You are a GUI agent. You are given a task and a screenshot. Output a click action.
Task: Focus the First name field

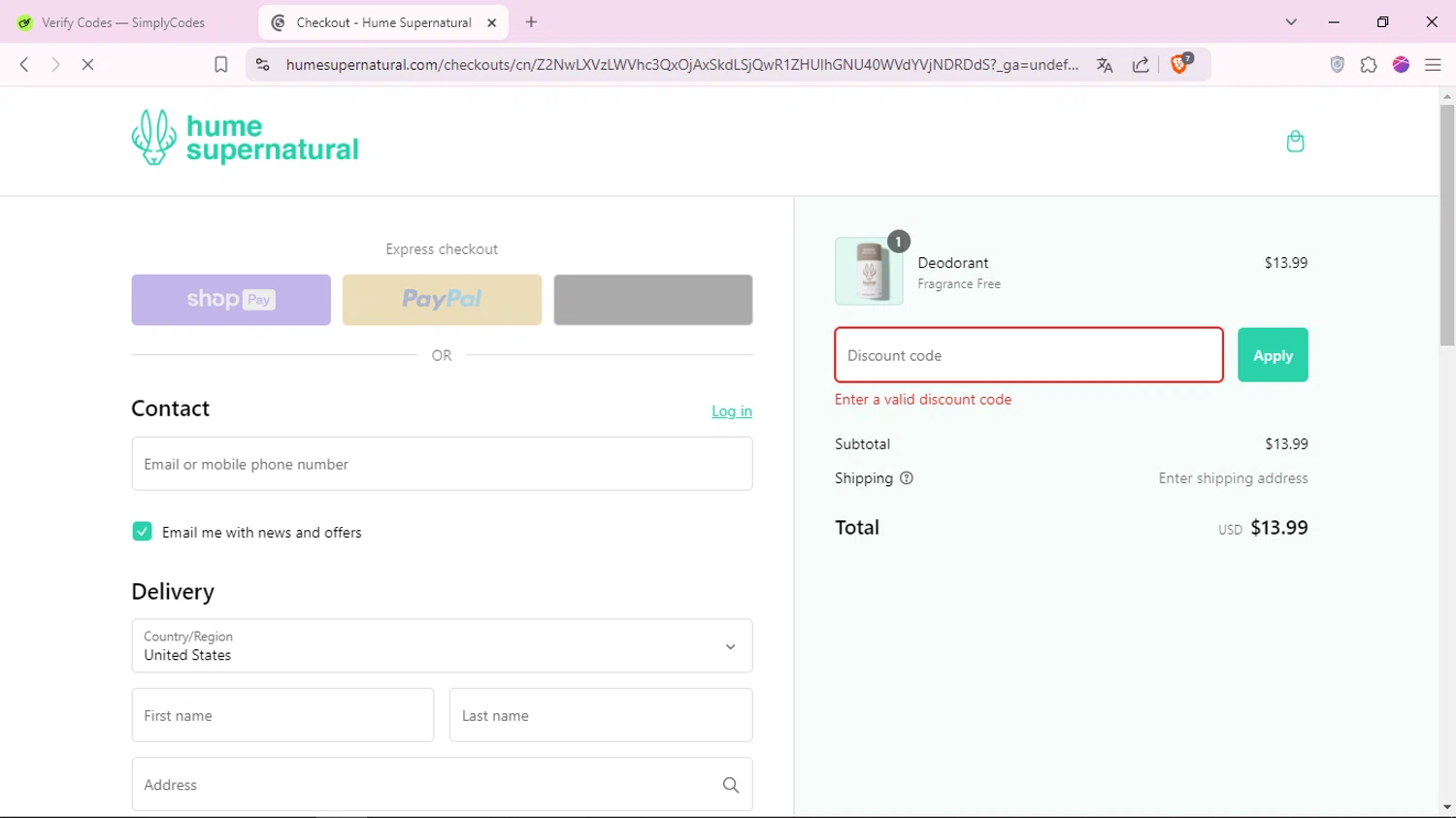coord(282,715)
